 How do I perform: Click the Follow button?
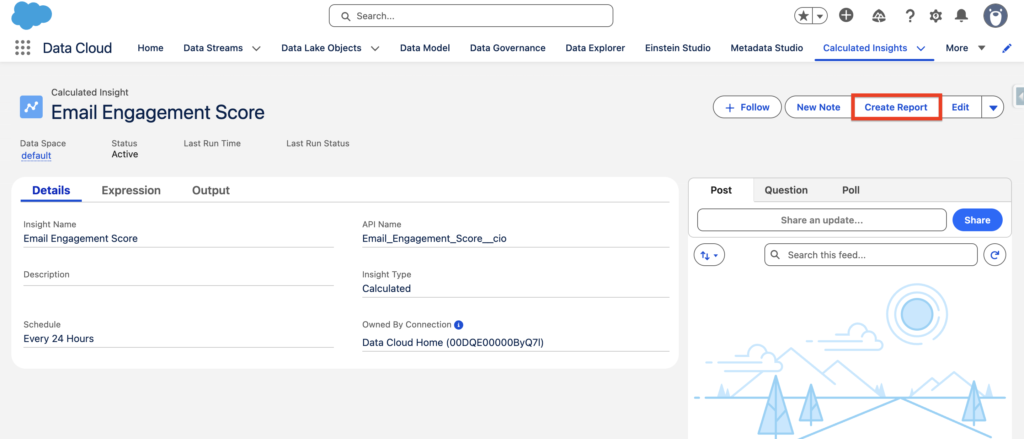747,107
